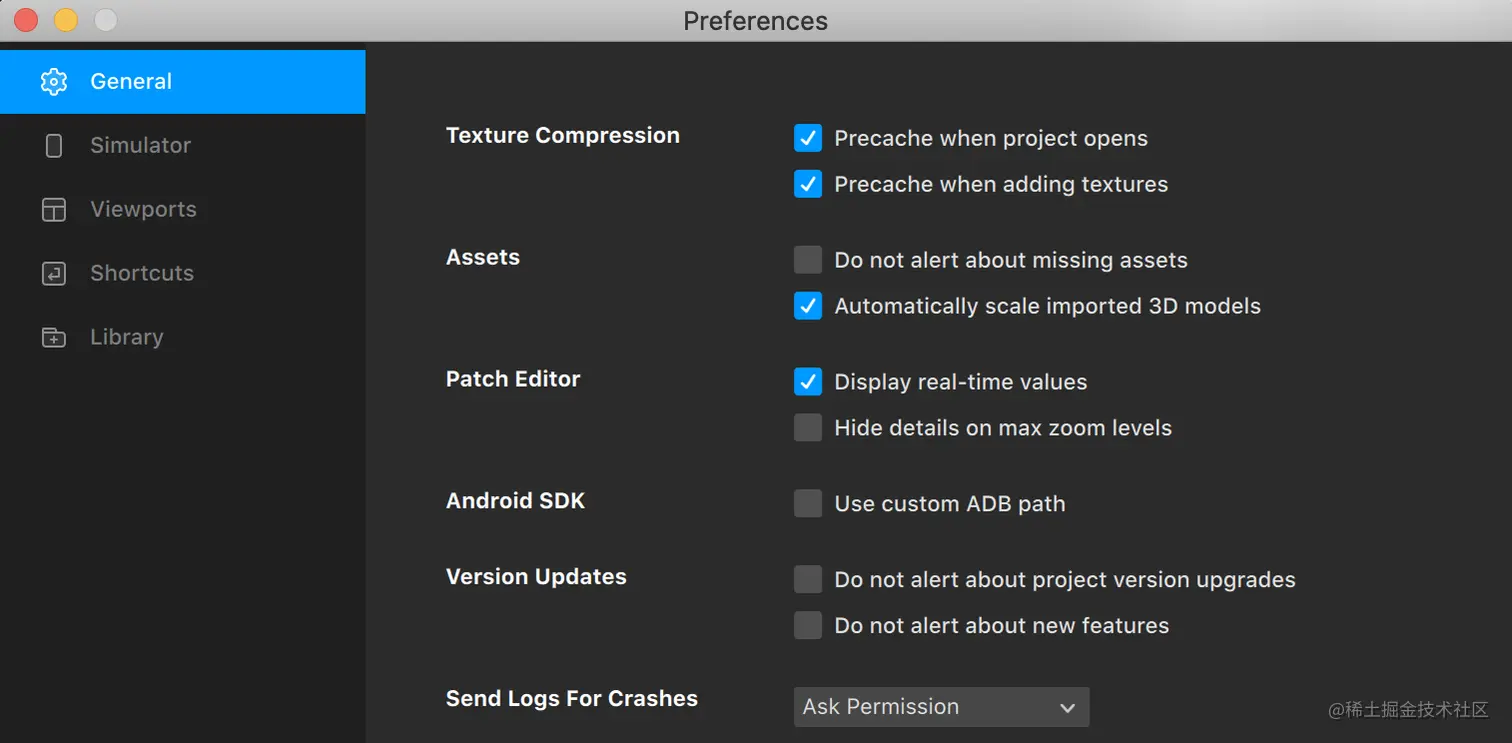Viewport: 1512px width, 743px height.
Task: Open the Simulator preferences tab
Action: [140, 146]
